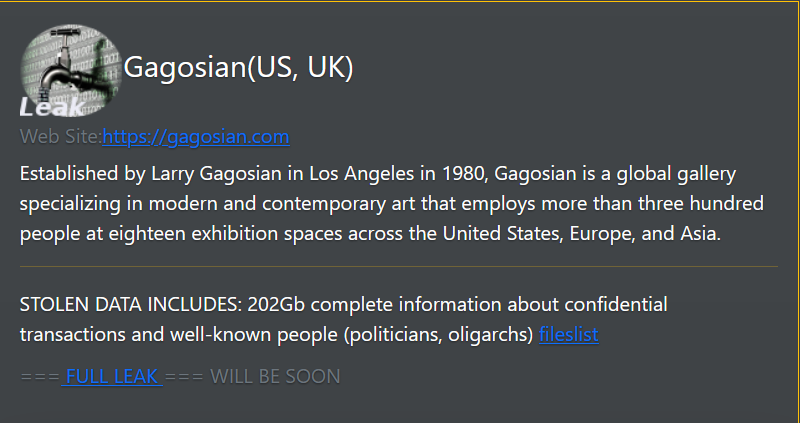Click the "United States, Europe, and Asia" text
This screenshot has width=800, height=423.
point(586,234)
